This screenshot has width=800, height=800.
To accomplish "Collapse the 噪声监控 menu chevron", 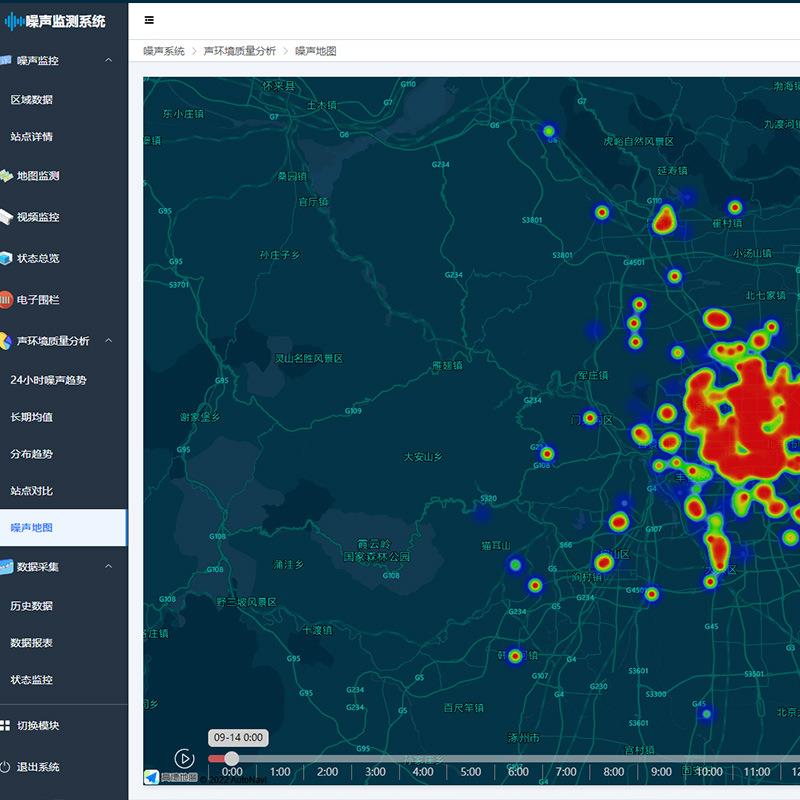I will pos(109,60).
